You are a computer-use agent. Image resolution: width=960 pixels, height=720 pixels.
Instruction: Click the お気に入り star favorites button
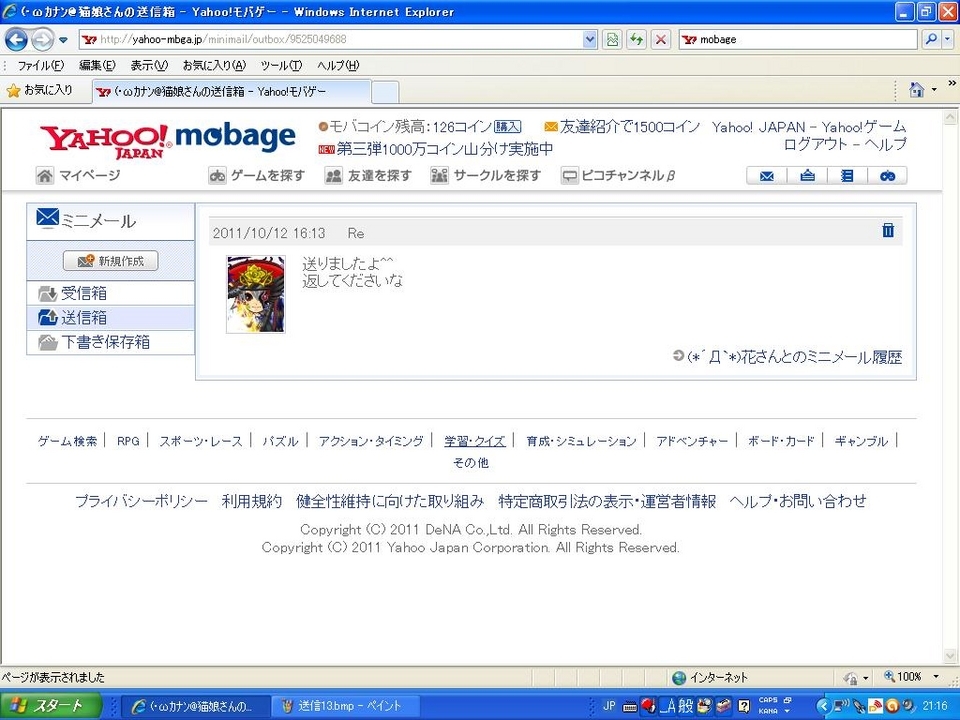coord(39,91)
